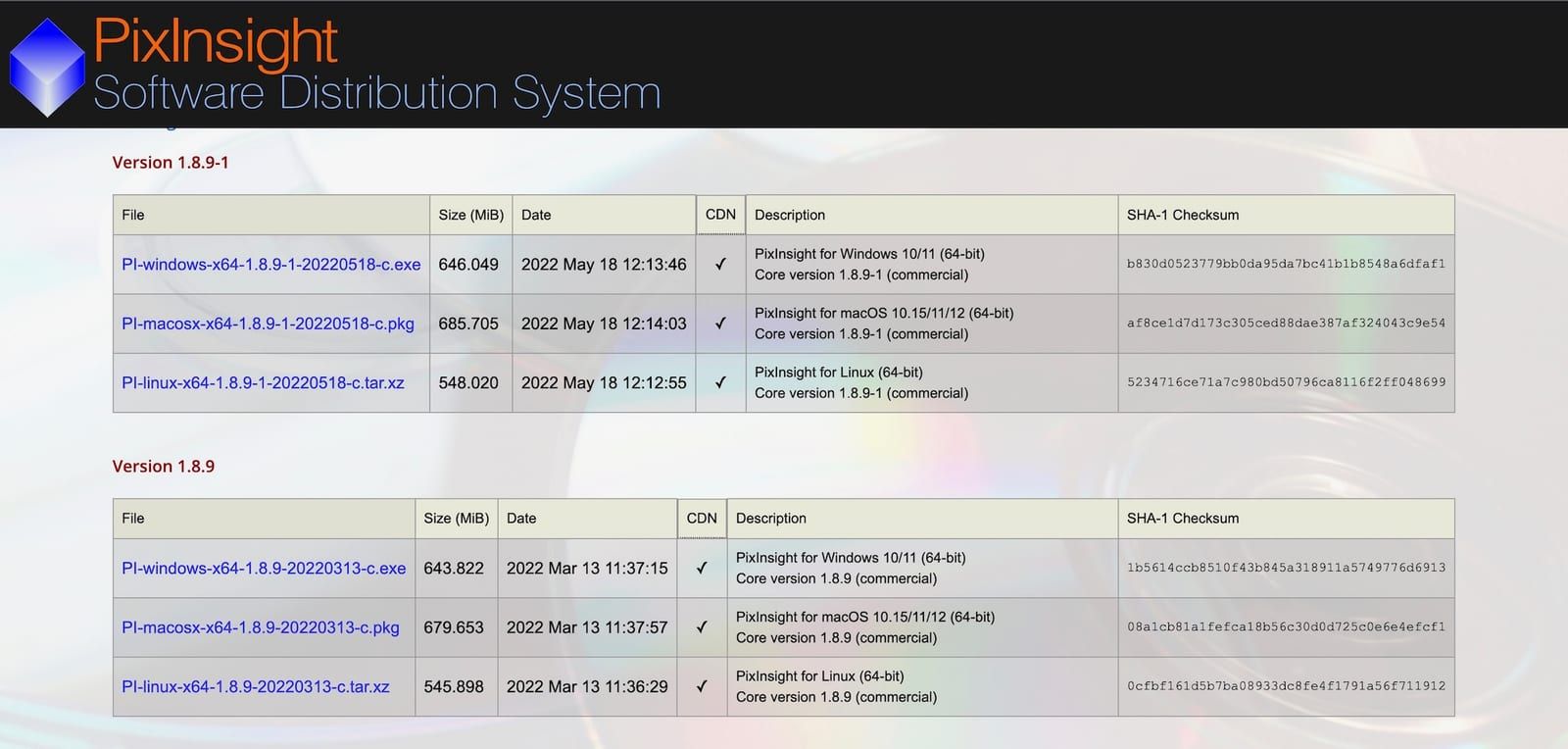Click the PixInsight blue cube logo
Image resolution: width=1568 pixels, height=749 pixels.
[47, 68]
